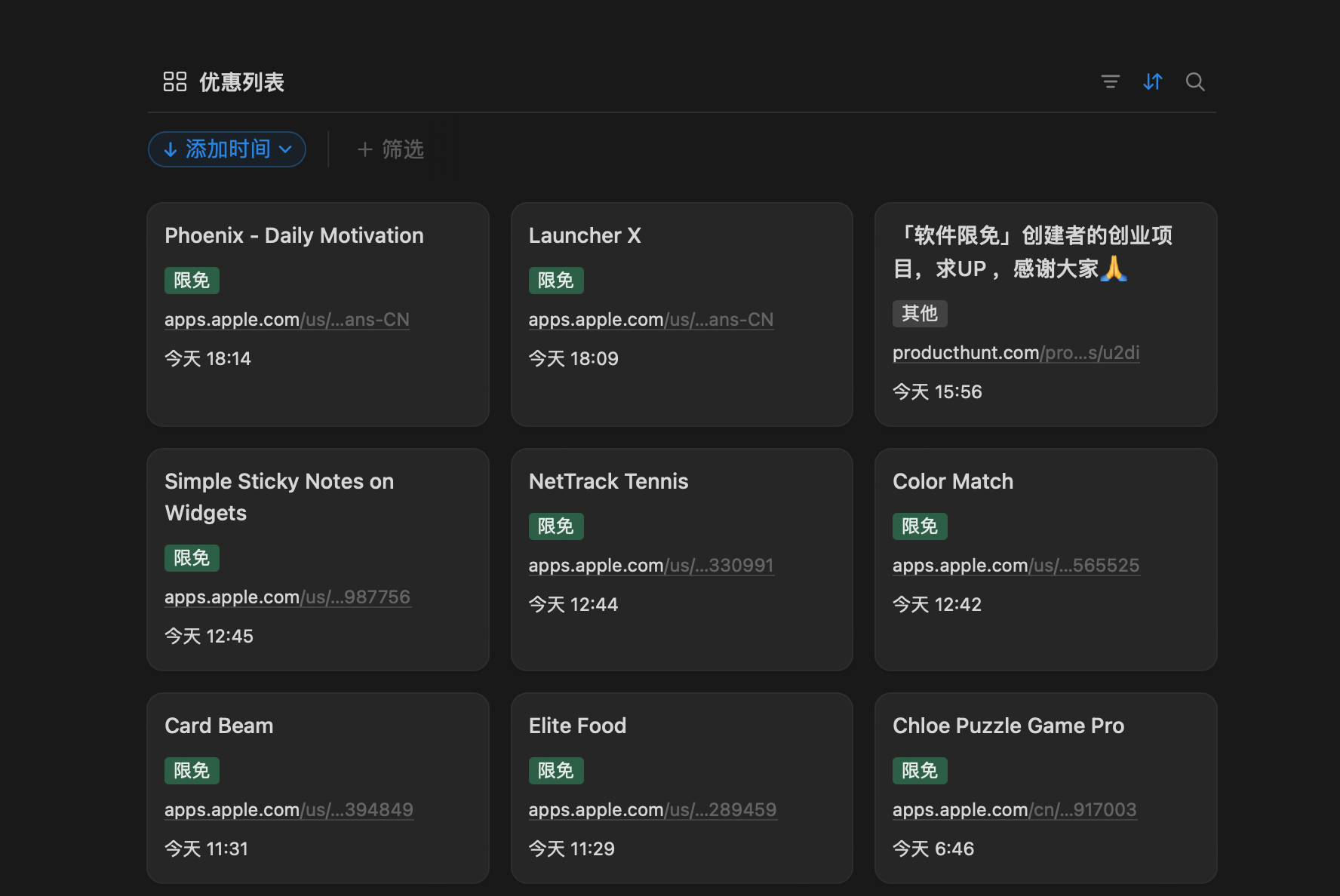Click the 限免 tag on Phoenix card
This screenshot has width=1340, height=896.
tap(192, 281)
